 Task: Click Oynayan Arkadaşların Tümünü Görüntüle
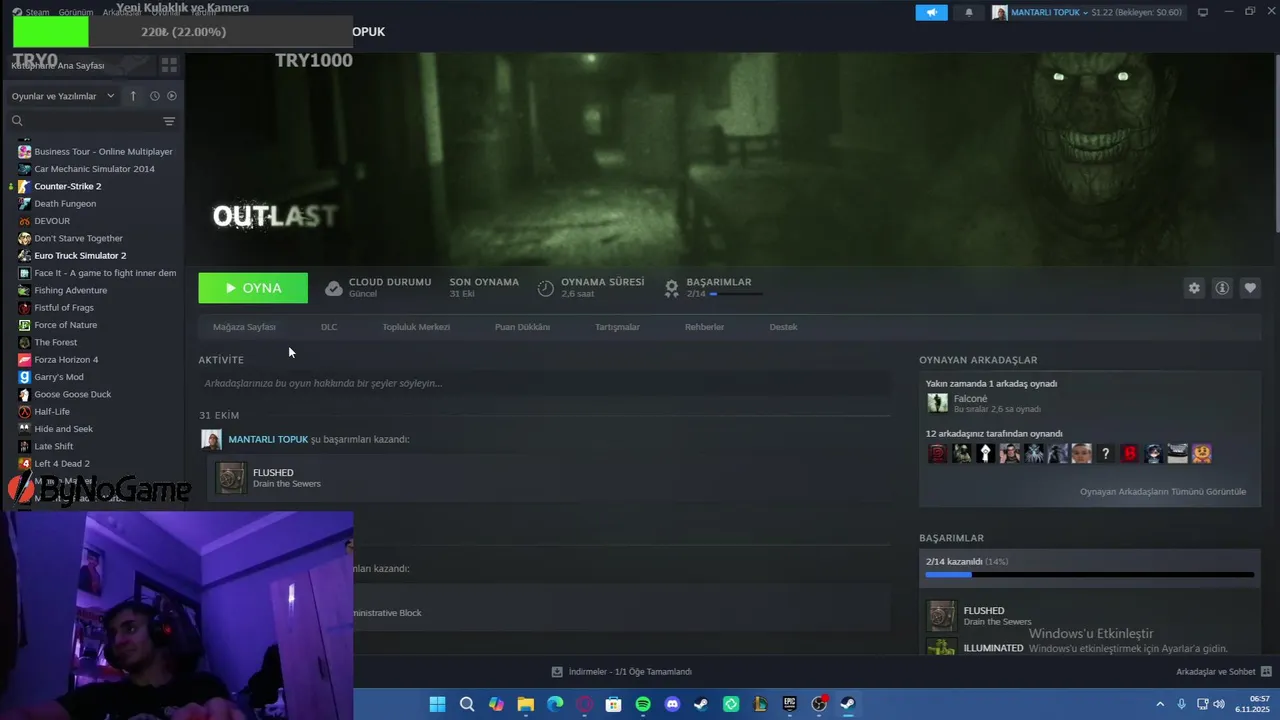pyautogui.click(x=1163, y=492)
